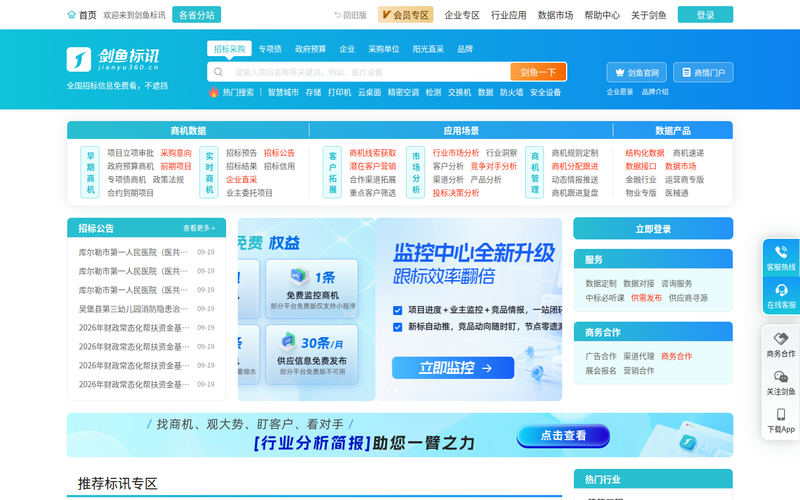Open 数据接口 link

click(x=641, y=166)
